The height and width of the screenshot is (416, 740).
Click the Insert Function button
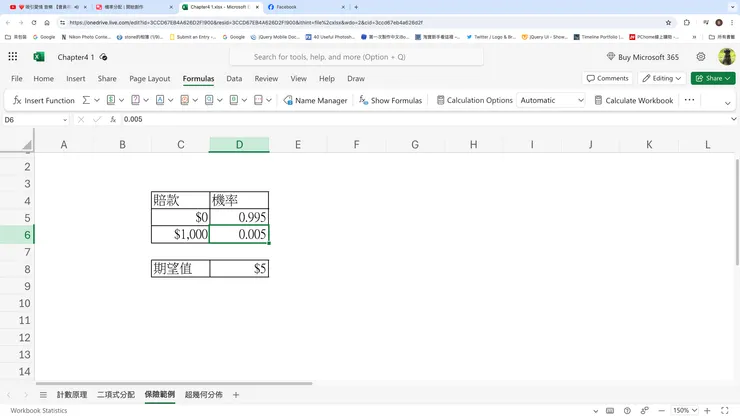coord(43,100)
